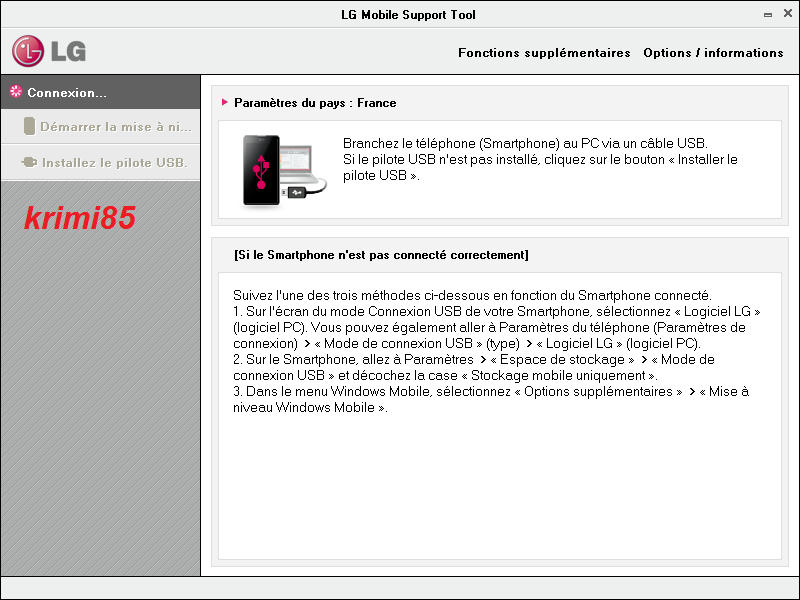Click the Branchez le téléphone instruction text
The height and width of the screenshot is (600, 800).
coord(540,159)
